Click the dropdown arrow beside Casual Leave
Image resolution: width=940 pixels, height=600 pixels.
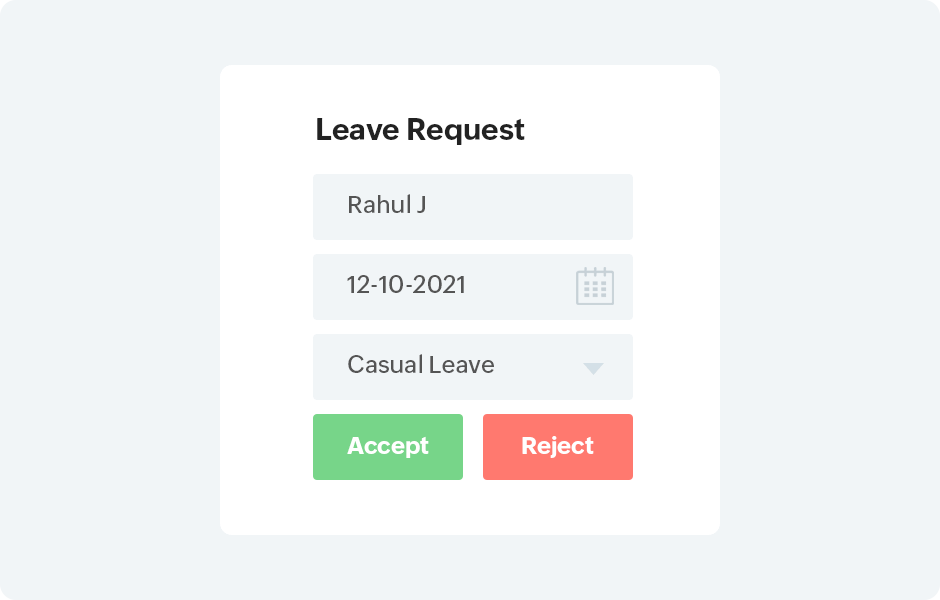coord(593,368)
